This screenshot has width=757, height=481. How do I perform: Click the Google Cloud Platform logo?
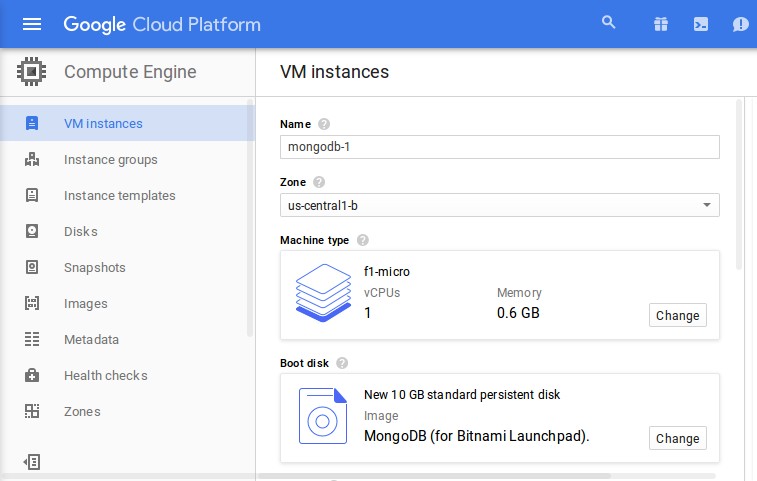click(x=162, y=24)
